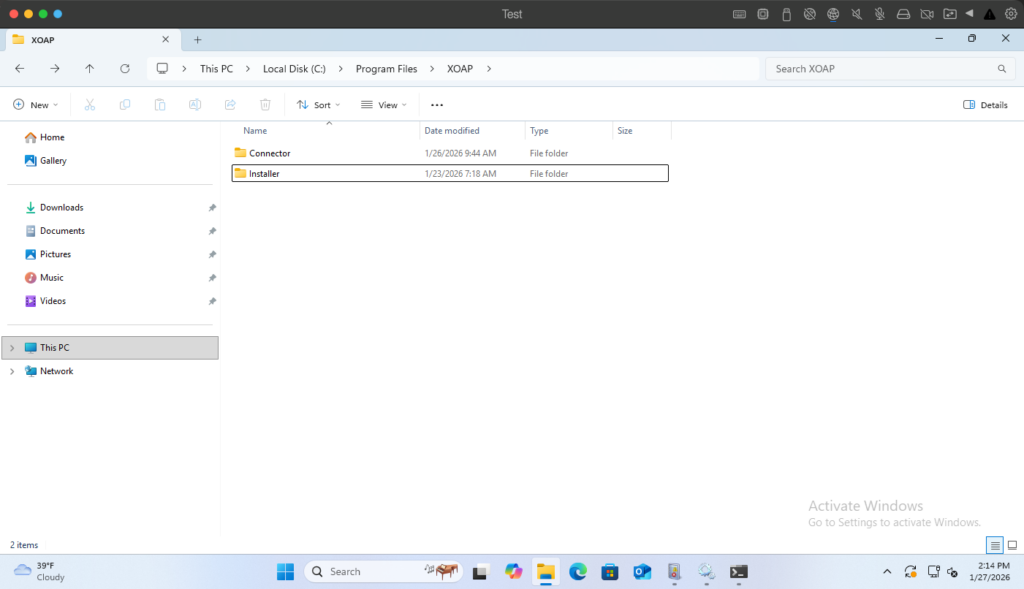The height and width of the screenshot is (589, 1024).
Task: Expand the Network tree node
Action: [12, 371]
